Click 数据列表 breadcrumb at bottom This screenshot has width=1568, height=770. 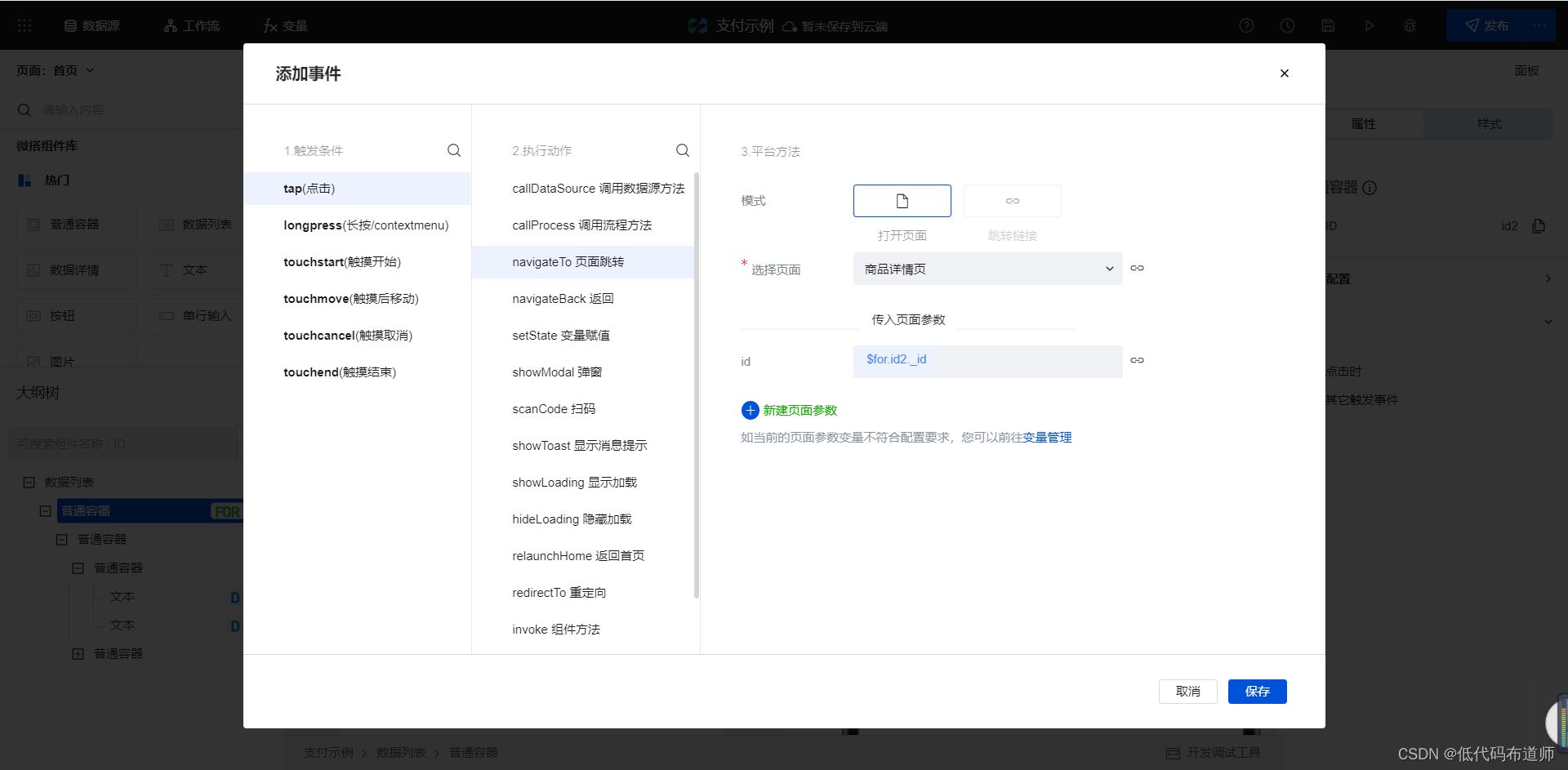tap(401, 753)
